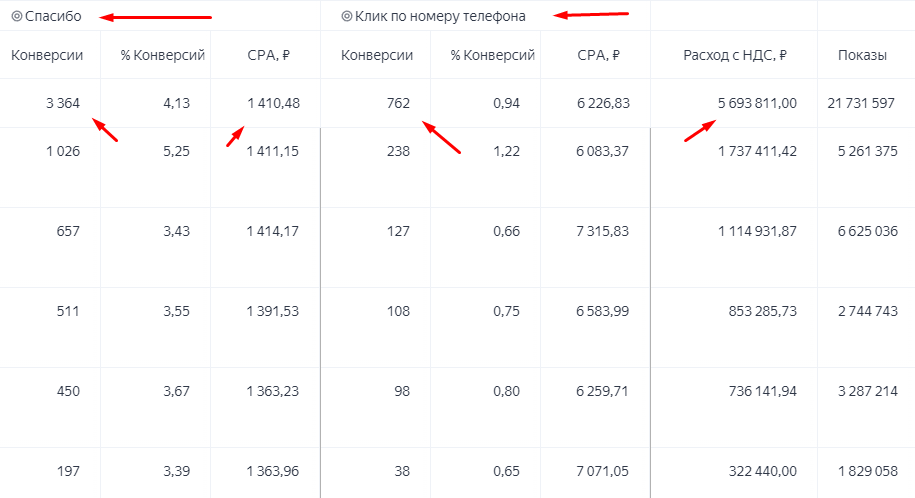915x498 pixels.
Task: Sort by Показы column header
Action: (x=862, y=55)
